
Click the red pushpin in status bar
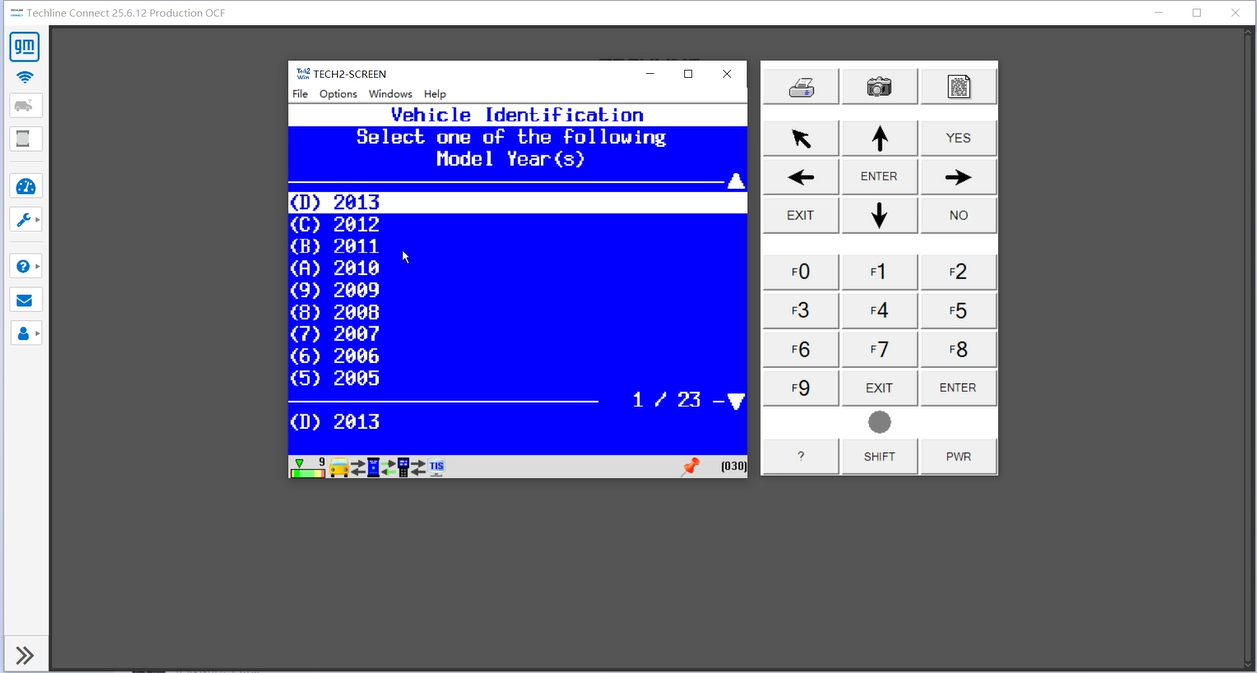pos(690,467)
